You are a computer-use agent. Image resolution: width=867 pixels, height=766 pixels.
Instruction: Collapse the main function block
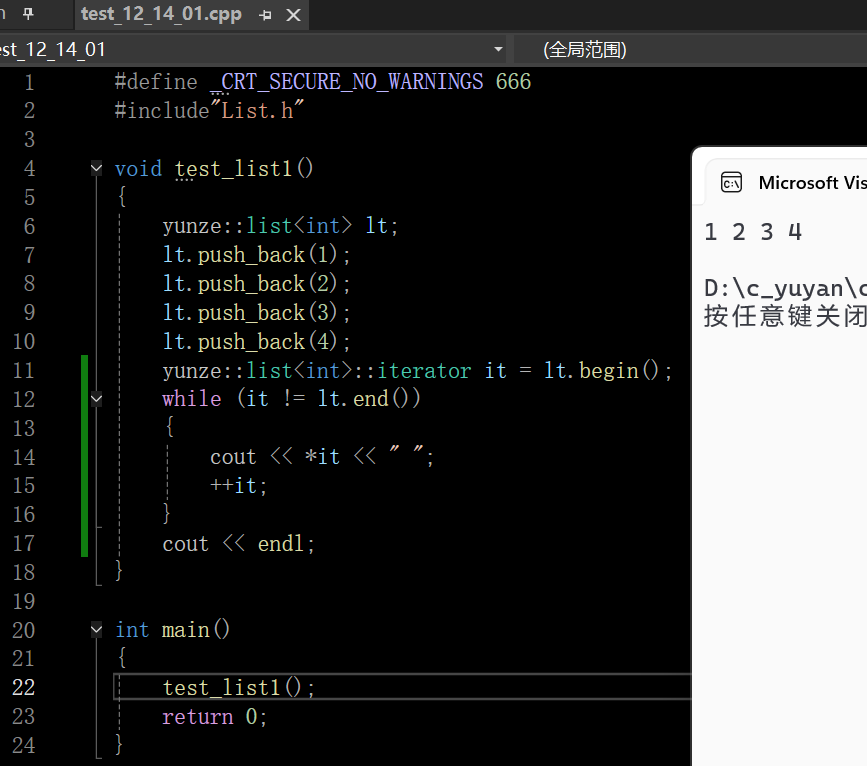[x=96, y=629]
